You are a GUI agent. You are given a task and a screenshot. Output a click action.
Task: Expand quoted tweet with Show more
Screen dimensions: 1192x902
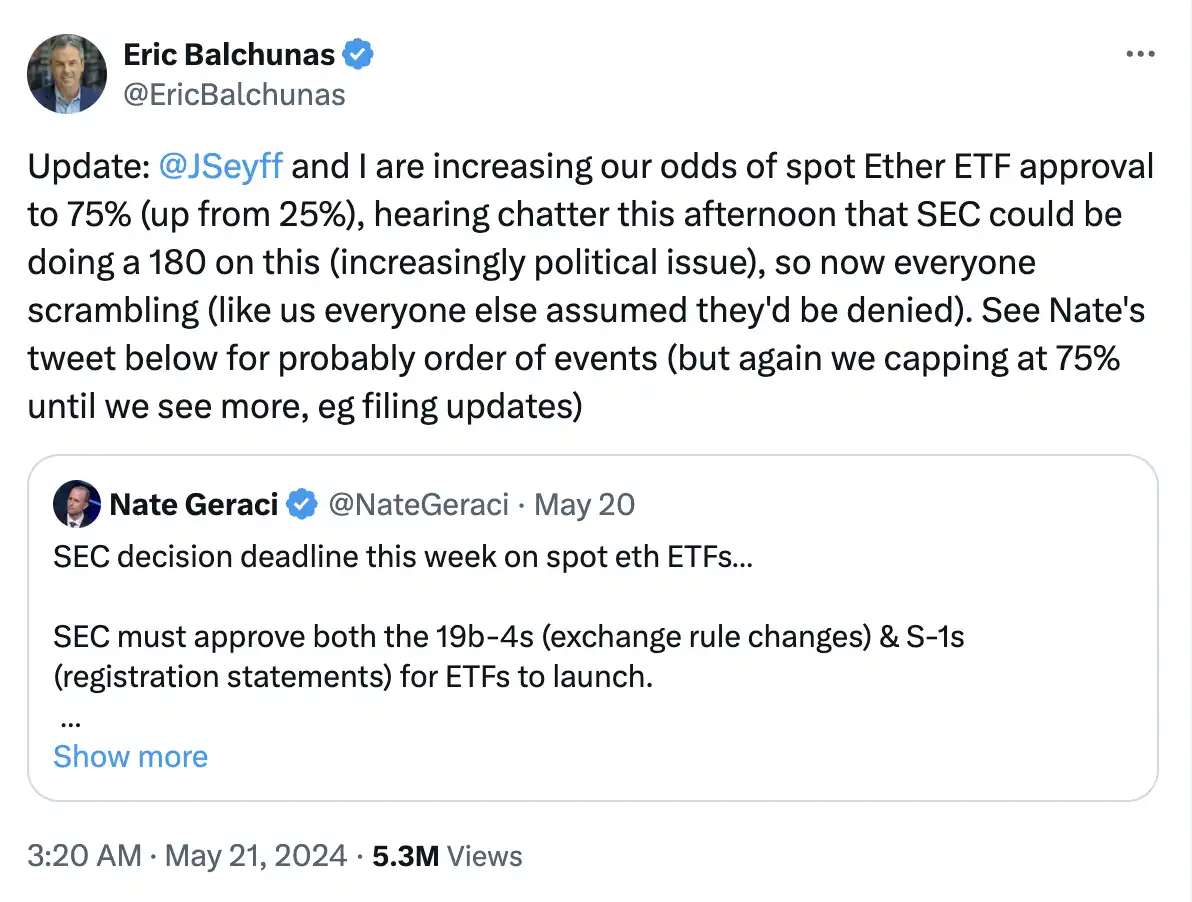[130, 756]
